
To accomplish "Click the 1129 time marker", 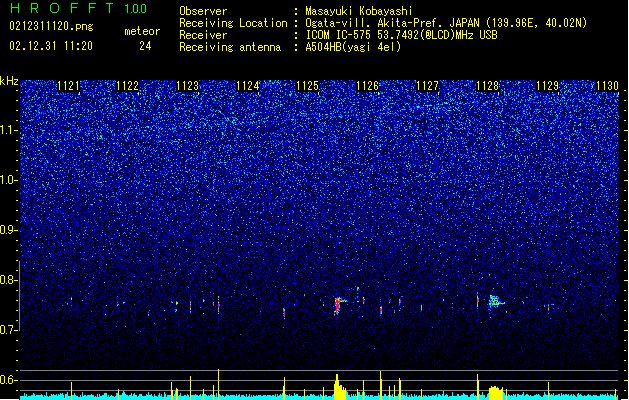I will pos(548,86).
